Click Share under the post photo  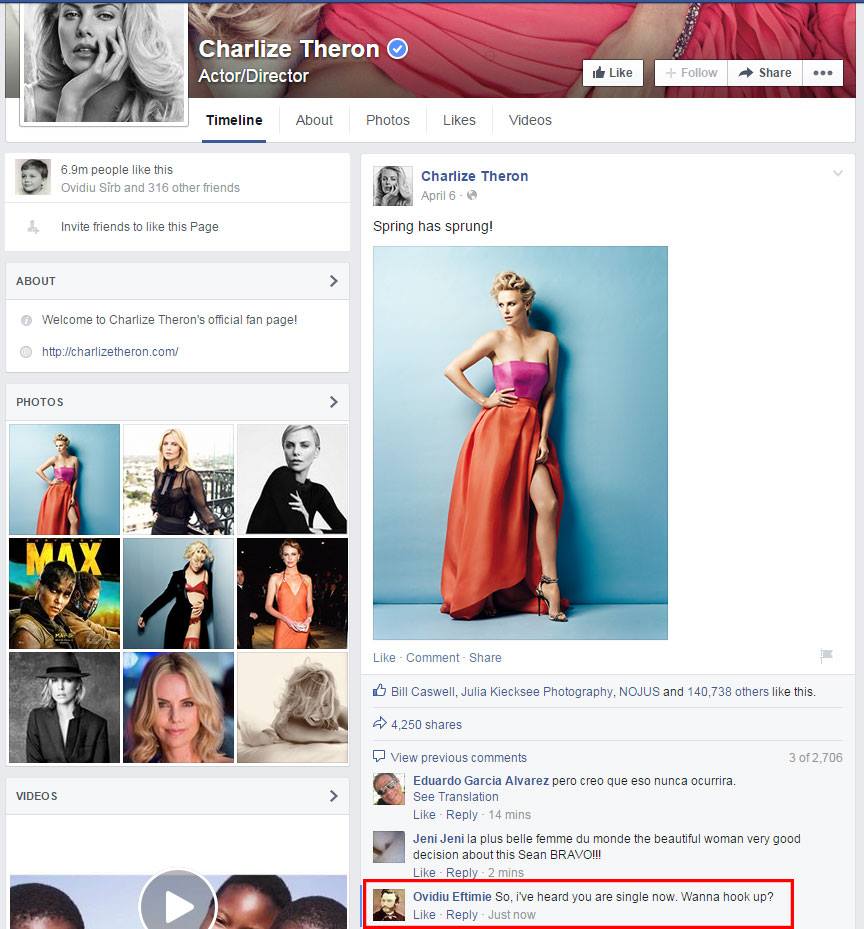coord(485,658)
